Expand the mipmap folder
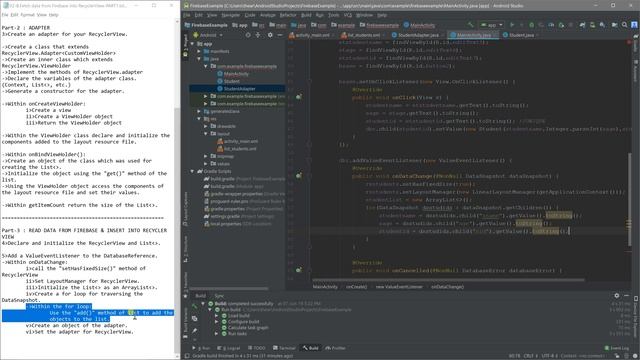Image resolution: width=640 pixels, height=360 pixels. click(x=206, y=156)
